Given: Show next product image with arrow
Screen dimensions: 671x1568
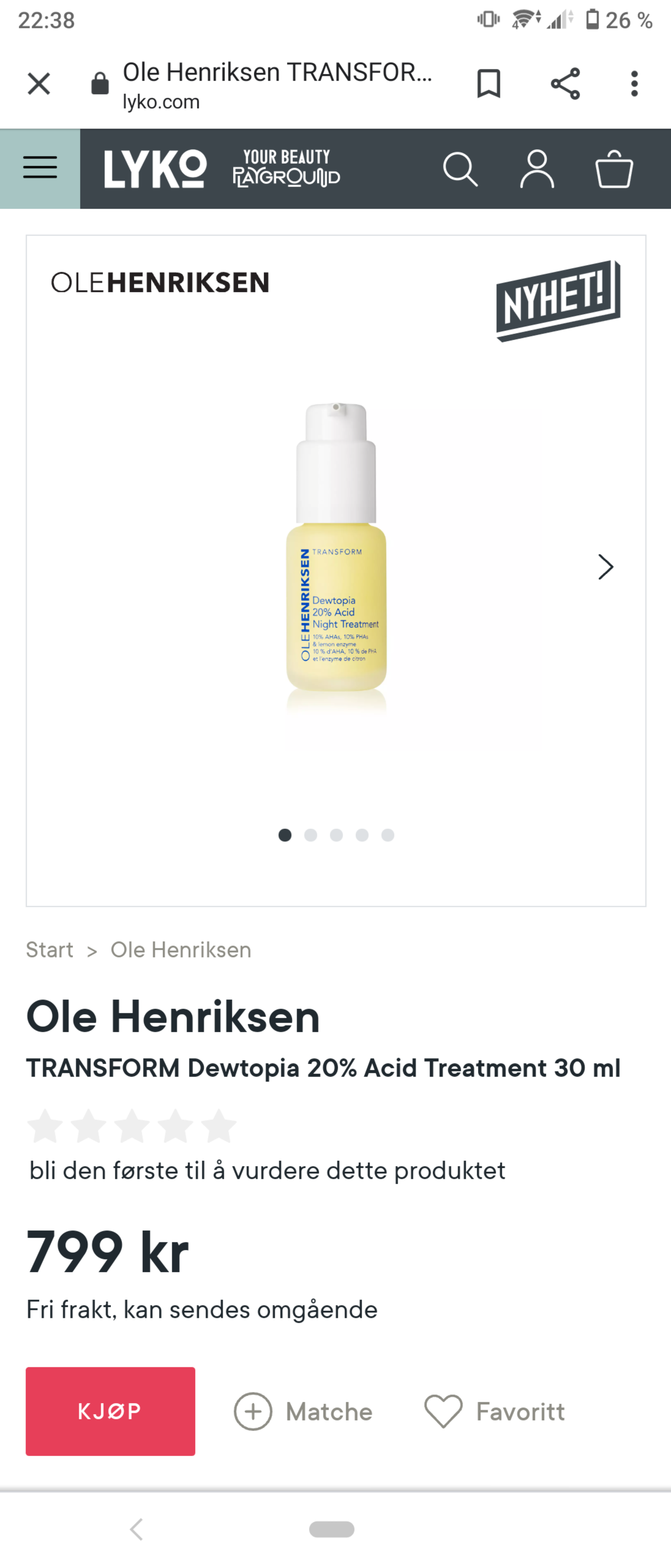Looking at the screenshot, I should click(x=605, y=567).
